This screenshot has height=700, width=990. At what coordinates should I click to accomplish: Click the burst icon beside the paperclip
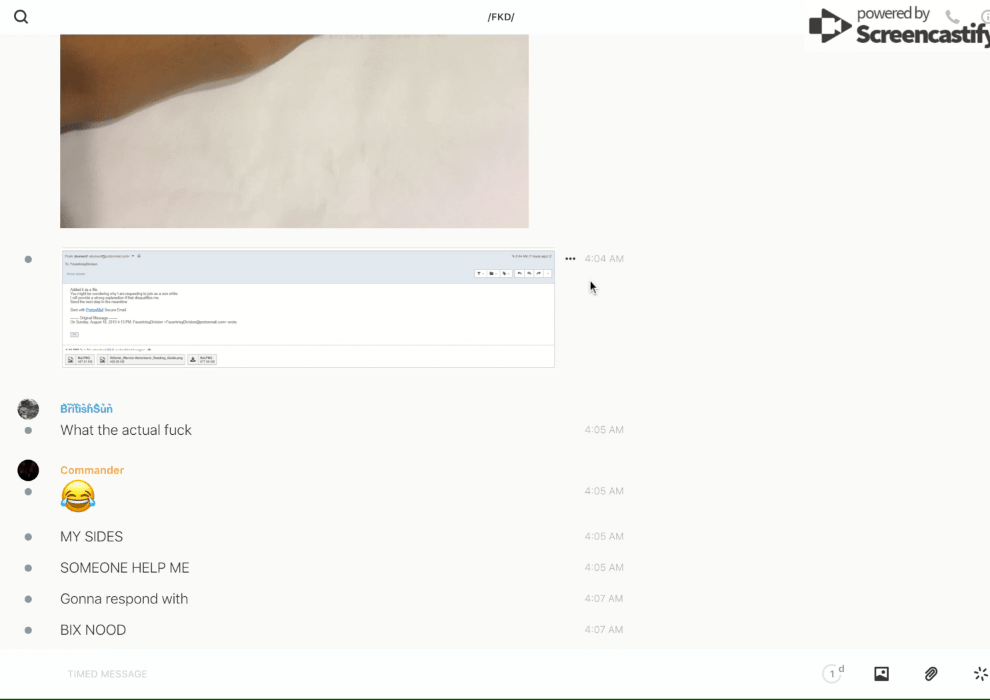(980, 674)
